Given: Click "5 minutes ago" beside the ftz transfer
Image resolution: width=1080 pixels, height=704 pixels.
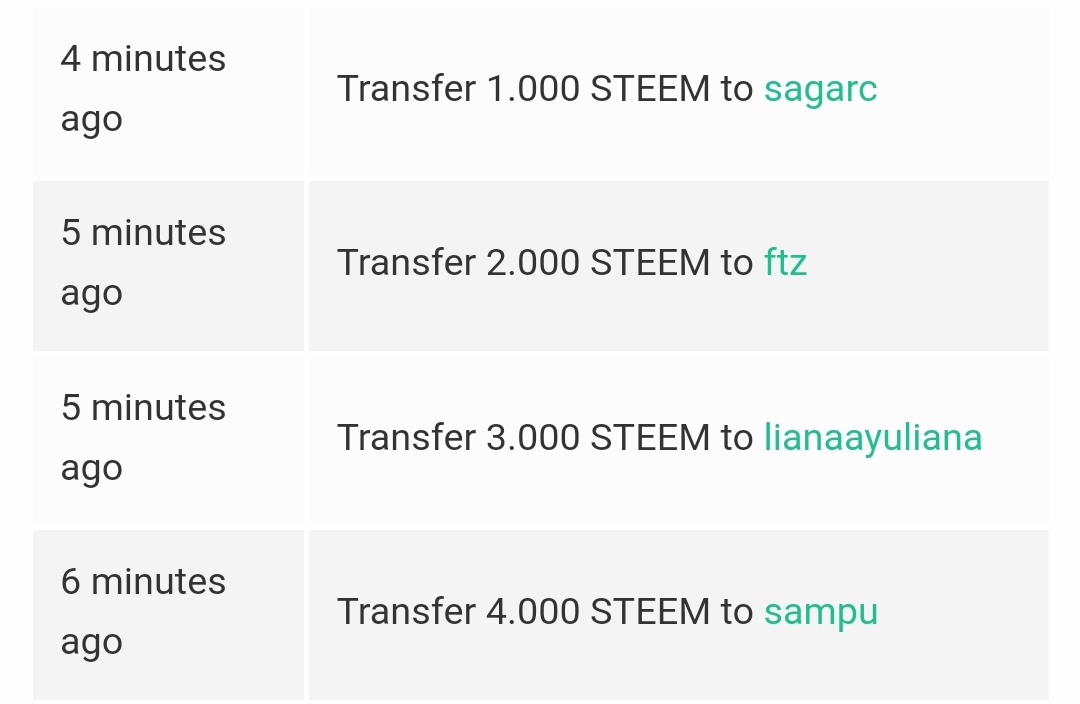Looking at the screenshot, I should 143,263.
